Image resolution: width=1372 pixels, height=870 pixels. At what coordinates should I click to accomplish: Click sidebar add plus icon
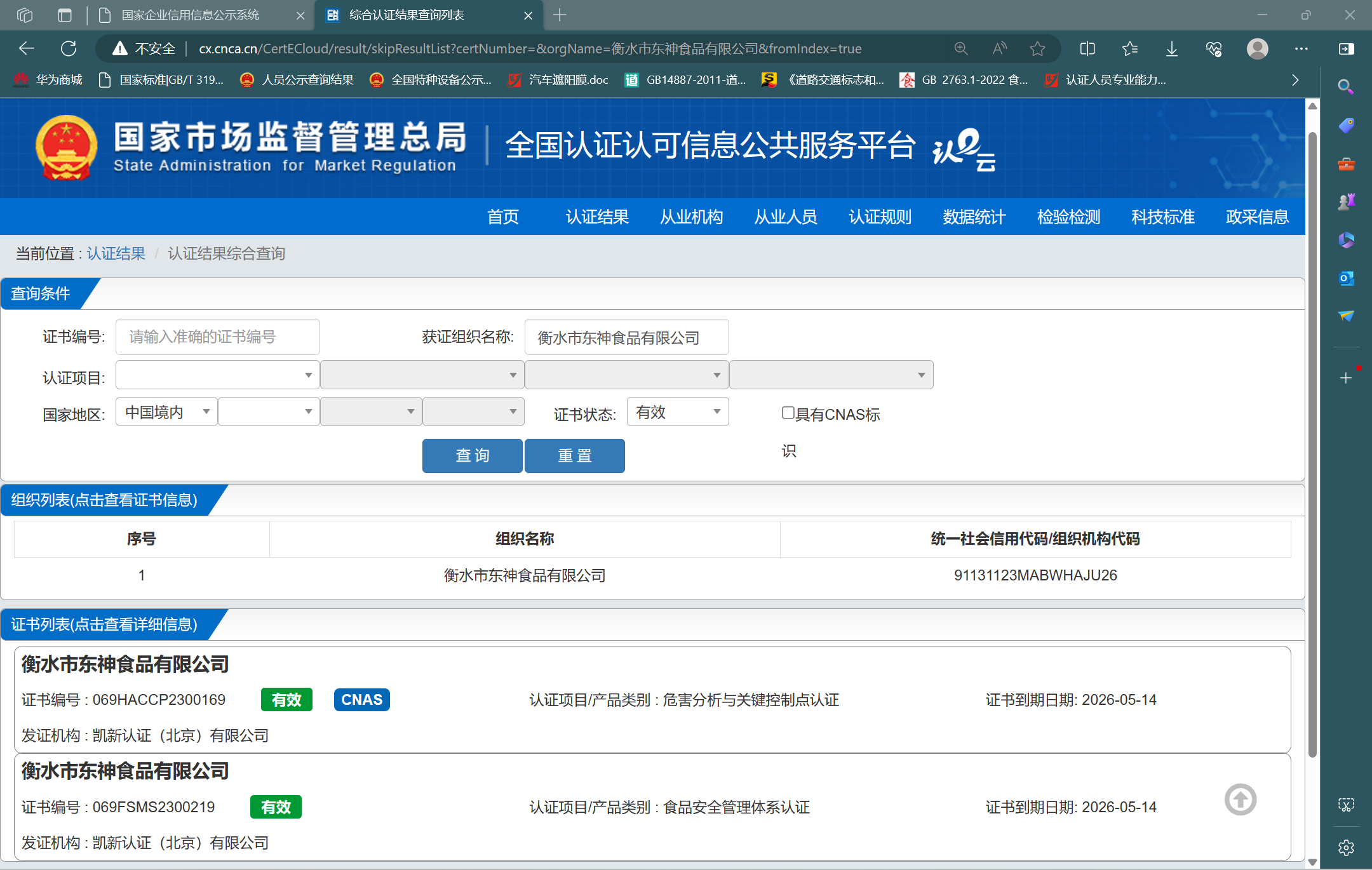pyautogui.click(x=1346, y=378)
